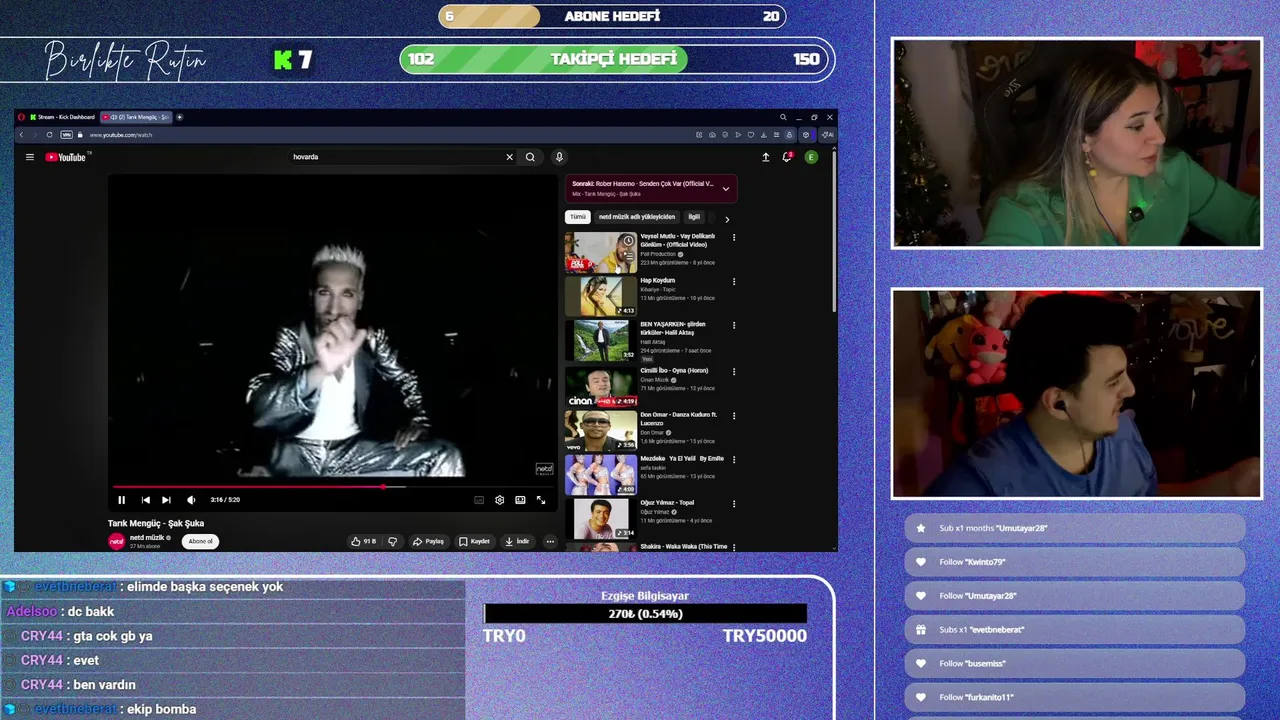Screen dimensions: 1280x720
Task: Clear the search text 'hovarda'
Action: tap(509, 157)
